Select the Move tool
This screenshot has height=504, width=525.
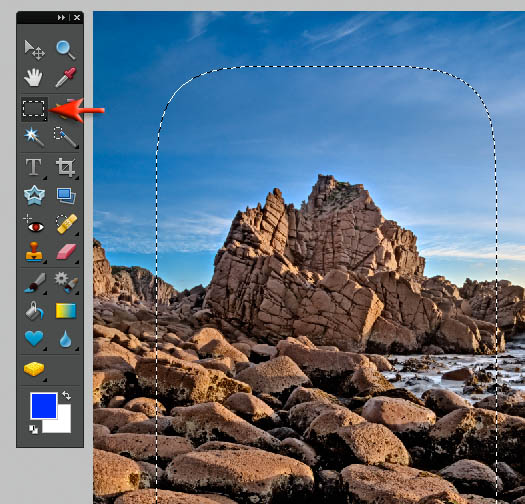click(34, 50)
